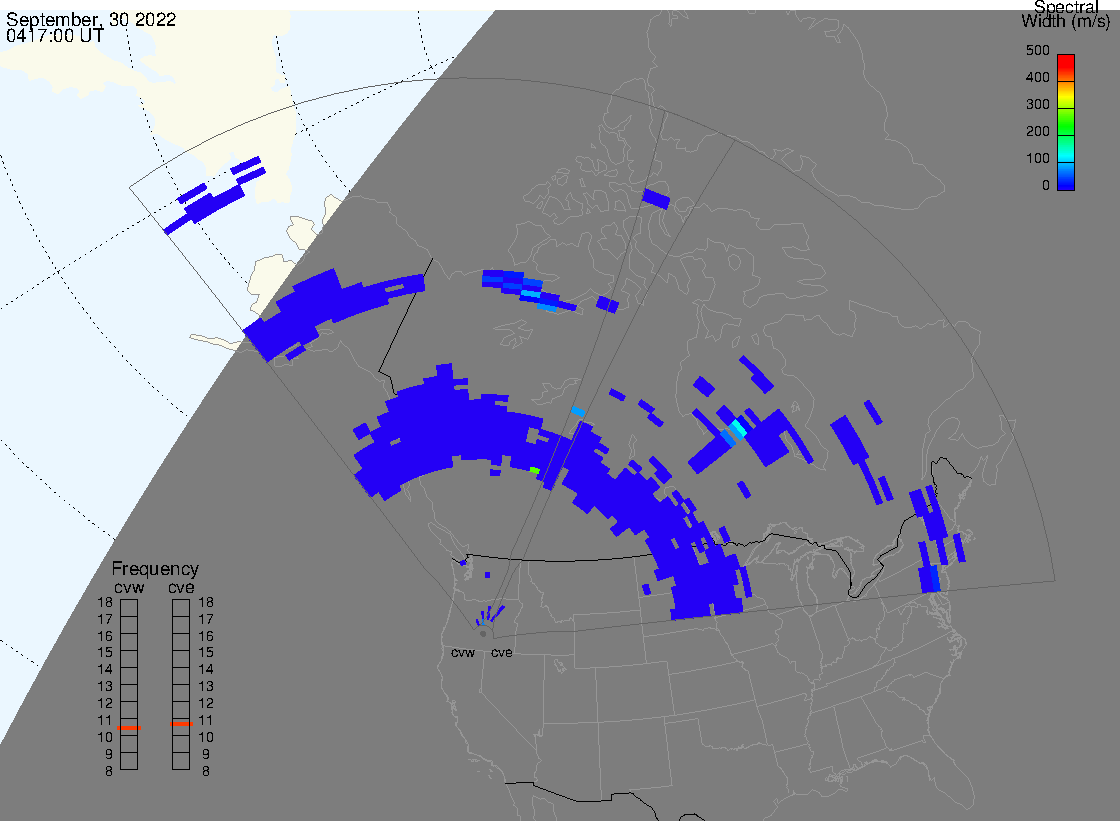Click the '14' label left of the cvw bar
This screenshot has width=1120, height=821.
pyautogui.click(x=105, y=670)
